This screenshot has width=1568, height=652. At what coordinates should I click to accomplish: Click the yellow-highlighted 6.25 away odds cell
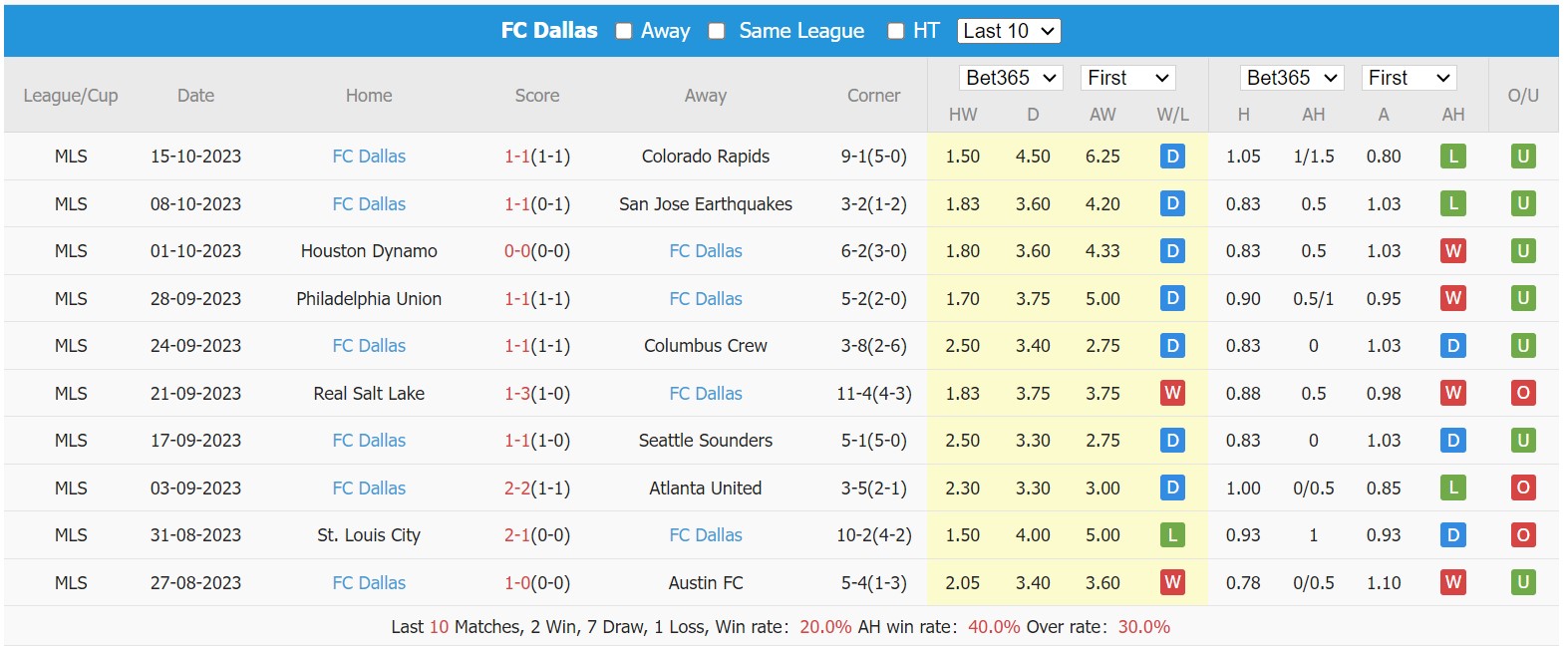(x=1102, y=157)
